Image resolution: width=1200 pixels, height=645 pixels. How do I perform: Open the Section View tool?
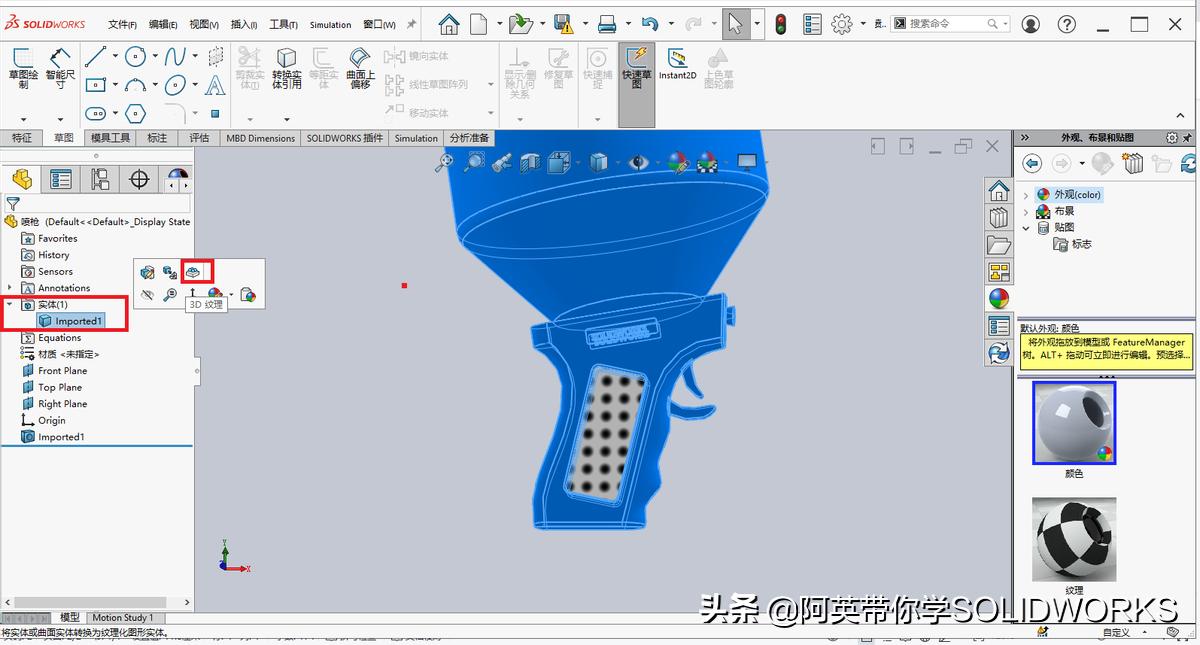tap(531, 162)
